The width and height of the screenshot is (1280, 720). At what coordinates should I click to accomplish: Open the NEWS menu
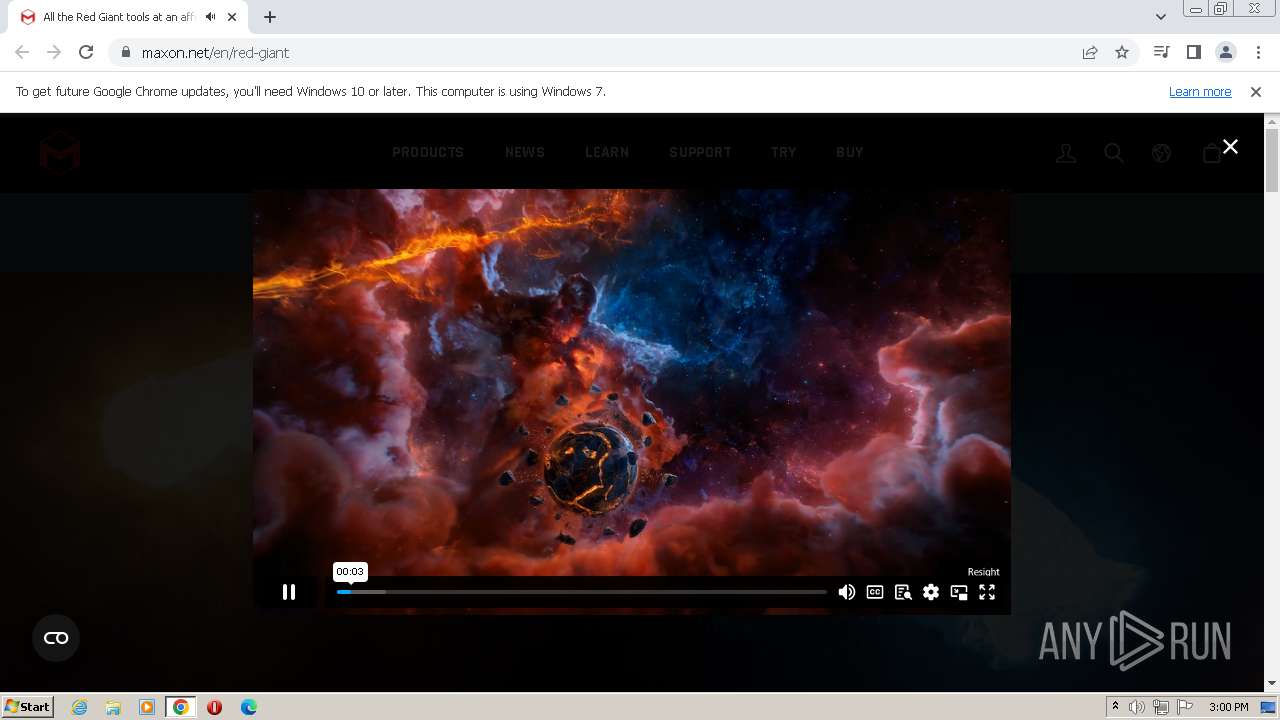coord(525,152)
